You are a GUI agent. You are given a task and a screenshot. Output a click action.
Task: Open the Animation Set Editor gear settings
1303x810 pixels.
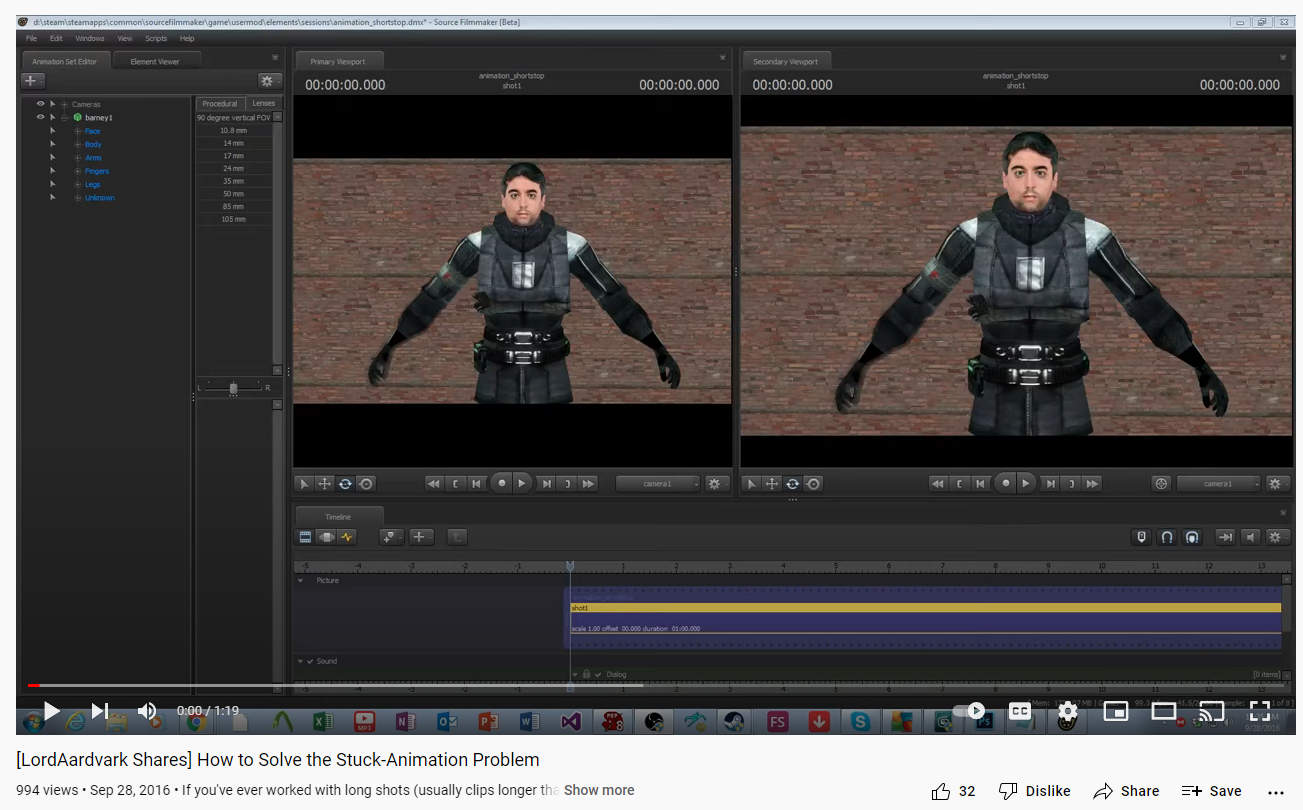(x=267, y=81)
